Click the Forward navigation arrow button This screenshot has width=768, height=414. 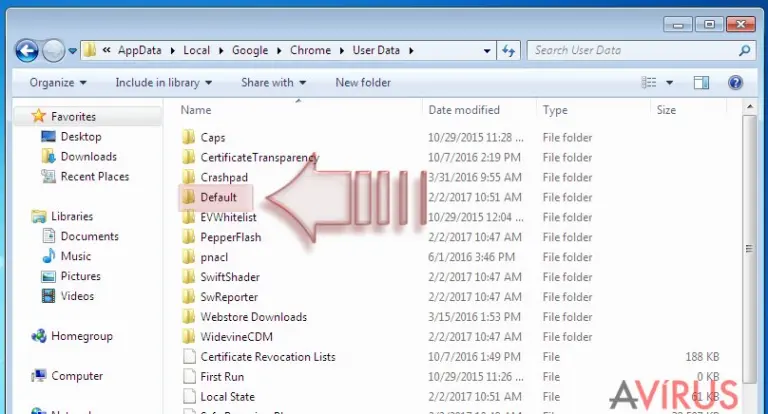click(x=53, y=50)
